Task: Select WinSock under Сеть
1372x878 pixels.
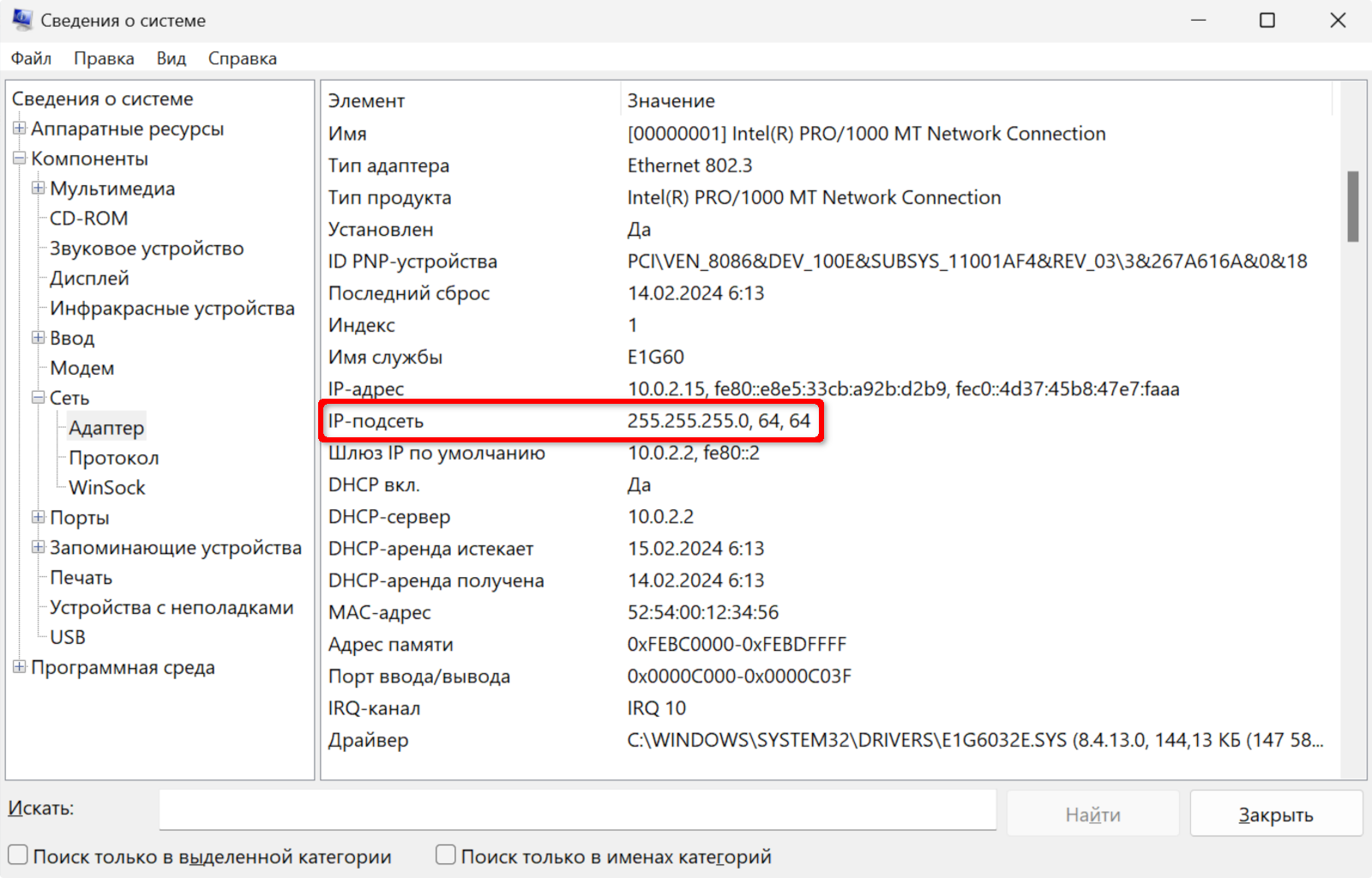Action: coord(107,488)
